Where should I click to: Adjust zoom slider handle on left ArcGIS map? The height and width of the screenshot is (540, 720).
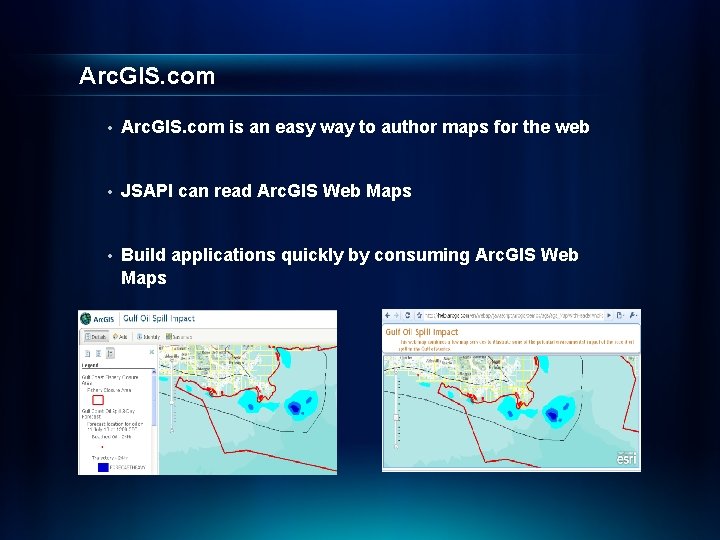click(172, 402)
